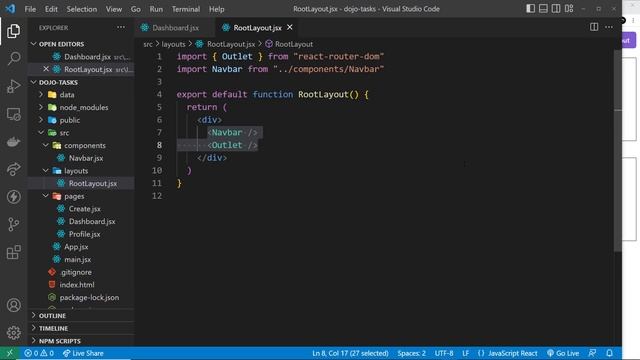Screen dimensions: 640x360
Task: Open Run and Debug view
Action: [13, 86]
